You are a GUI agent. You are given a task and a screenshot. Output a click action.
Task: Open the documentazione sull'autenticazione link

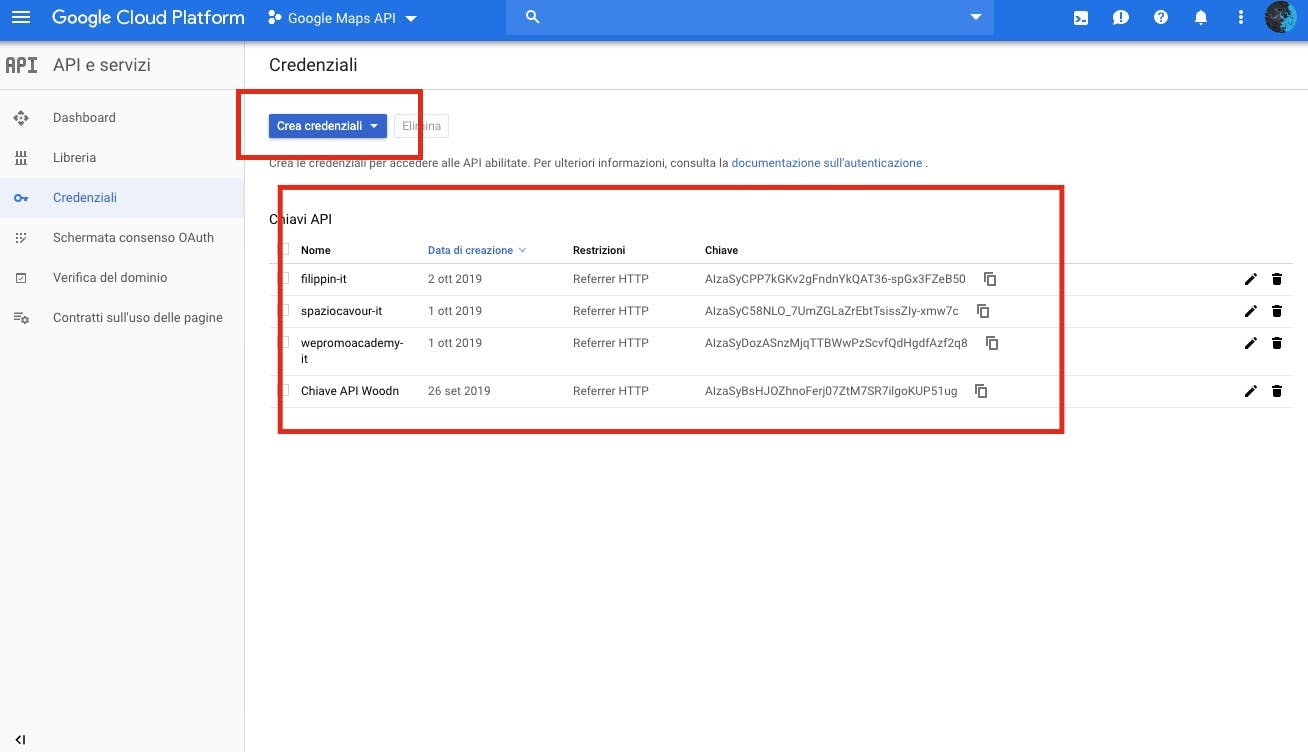click(x=827, y=162)
